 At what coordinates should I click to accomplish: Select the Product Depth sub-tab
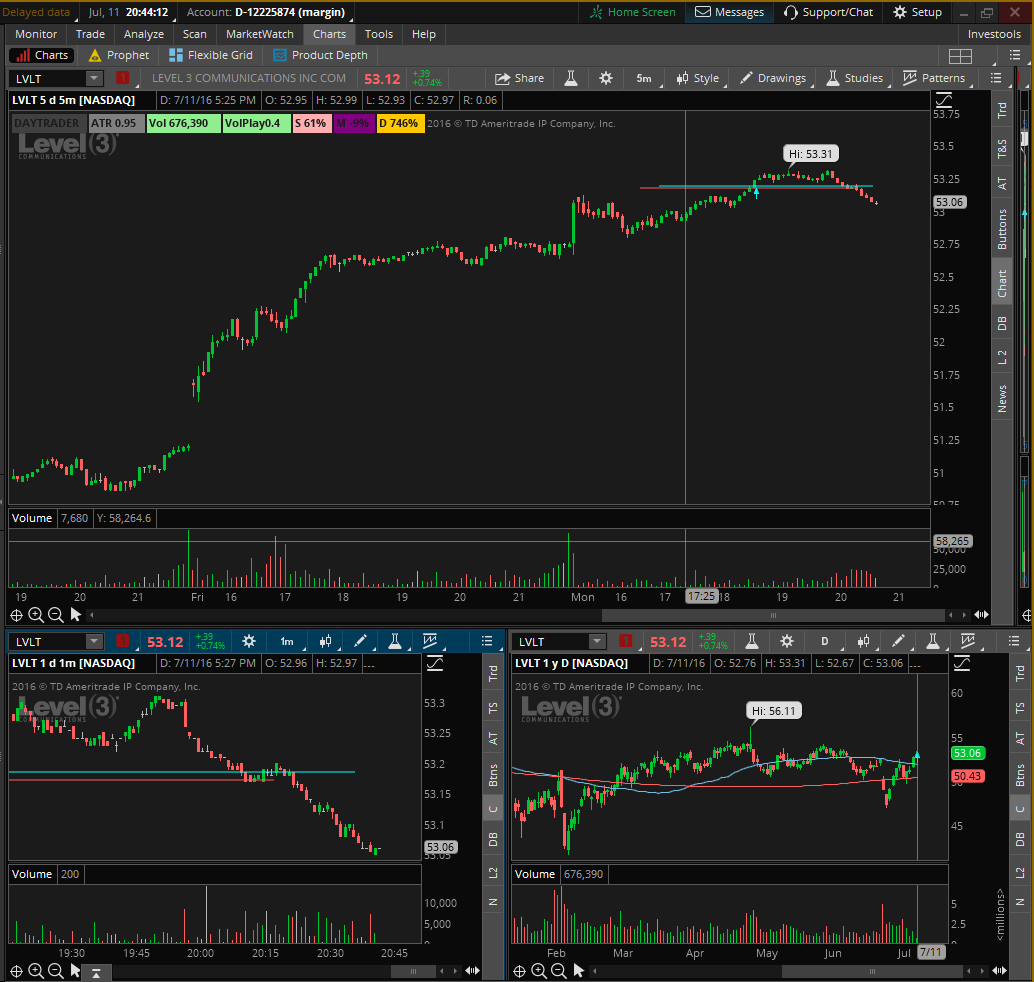pyautogui.click(x=320, y=55)
